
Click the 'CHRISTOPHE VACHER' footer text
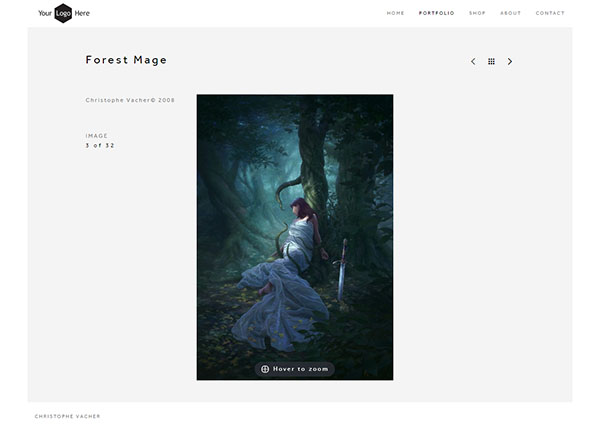[x=67, y=416]
